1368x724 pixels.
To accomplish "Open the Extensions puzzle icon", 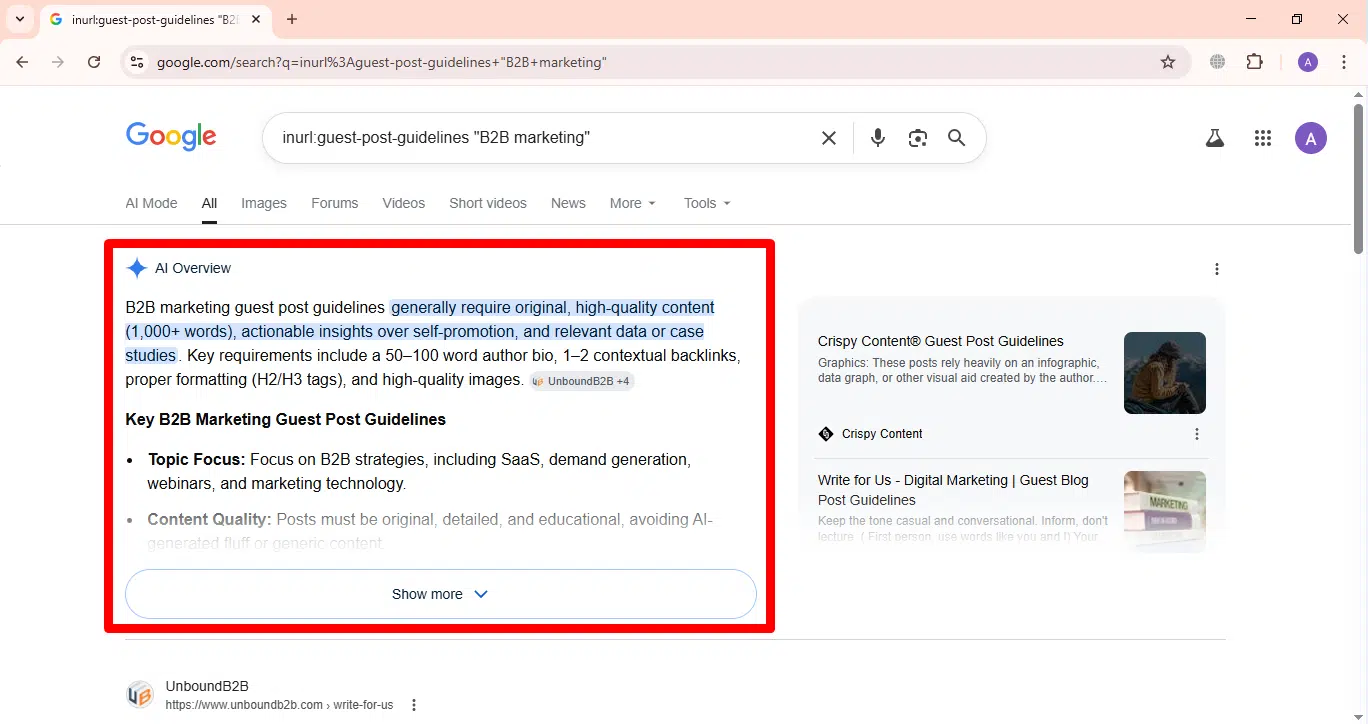I will [x=1255, y=62].
